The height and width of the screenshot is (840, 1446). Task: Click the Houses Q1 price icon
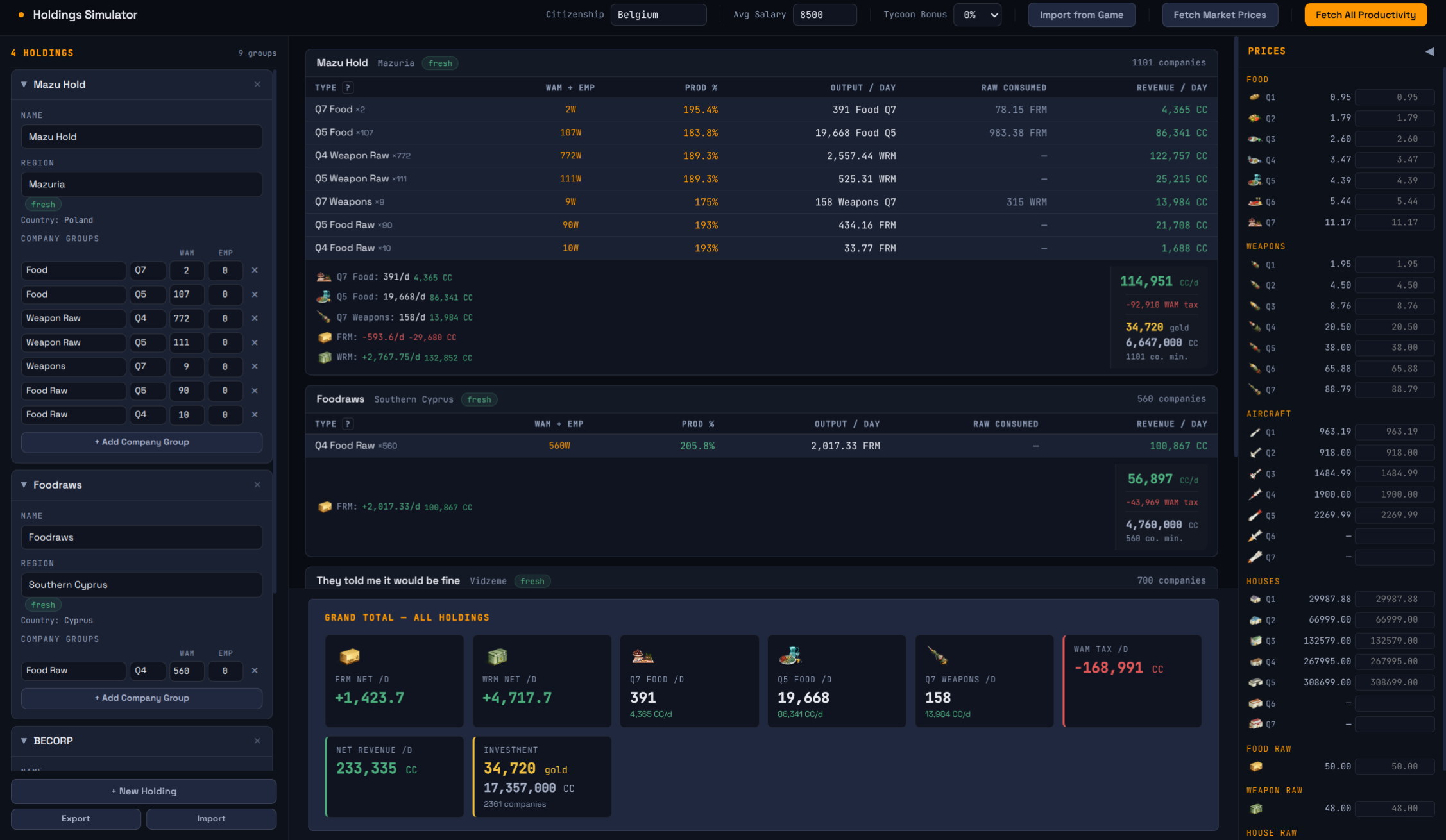click(1254, 599)
